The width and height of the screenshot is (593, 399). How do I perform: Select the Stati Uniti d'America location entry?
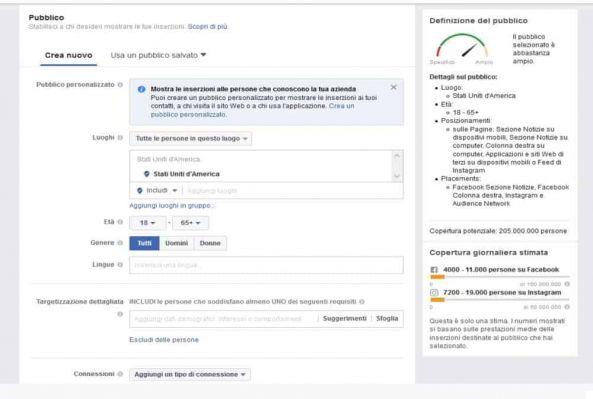pyautogui.click(x=186, y=174)
